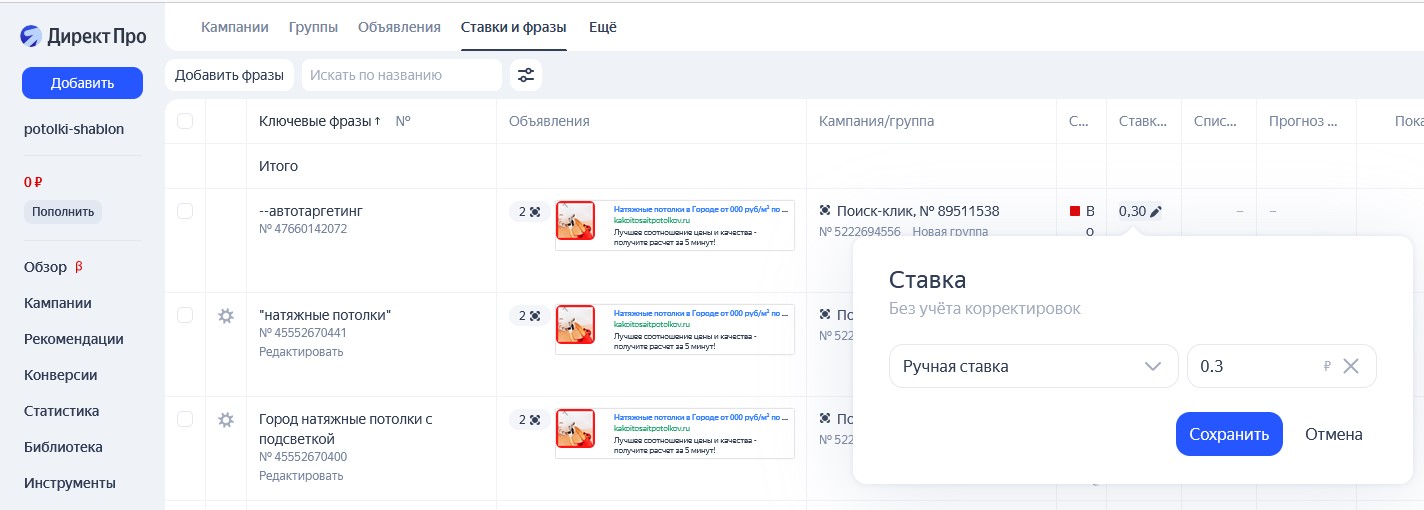The width and height of the screenshot is (1424, 510).
Task: Click the Директ Про logo icon
Action: point(32,37)
